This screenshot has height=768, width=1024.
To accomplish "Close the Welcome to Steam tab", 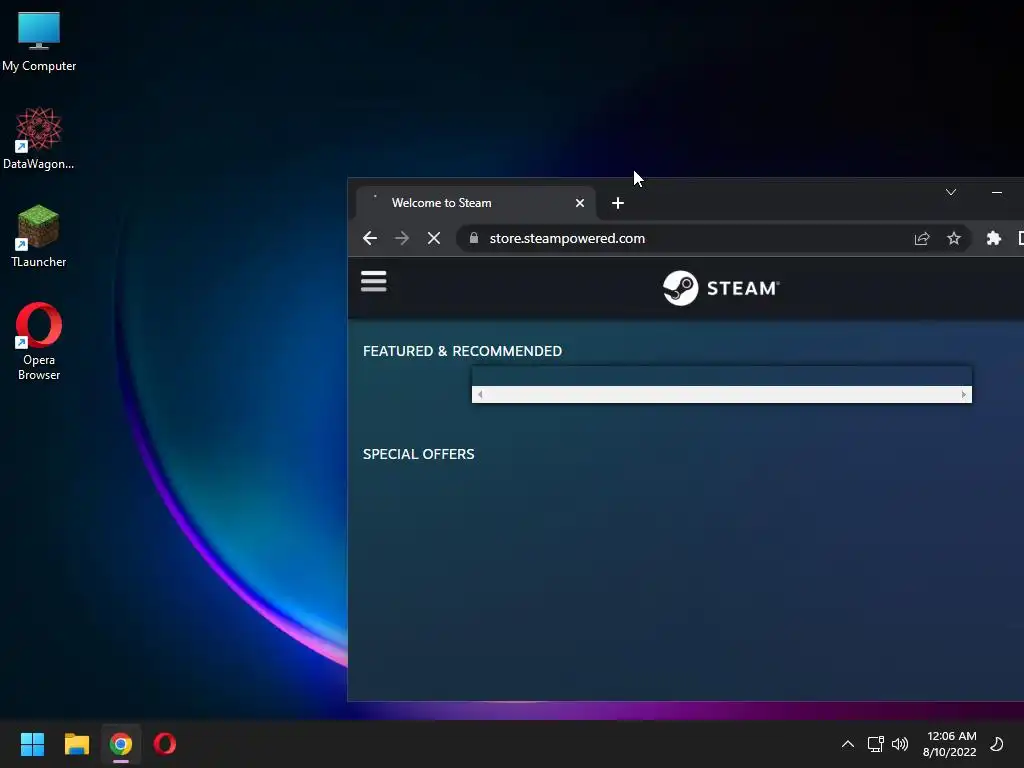I will pos(579,203).
